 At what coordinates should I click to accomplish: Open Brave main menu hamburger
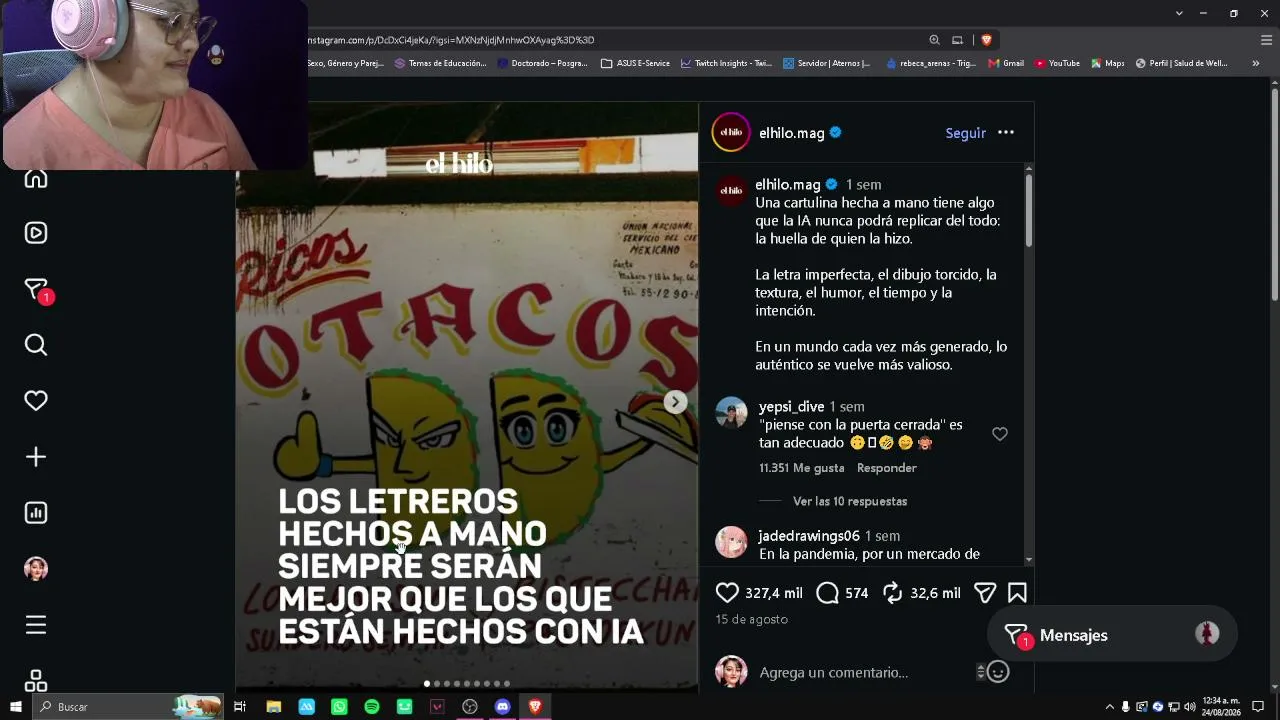[1266, 40]
